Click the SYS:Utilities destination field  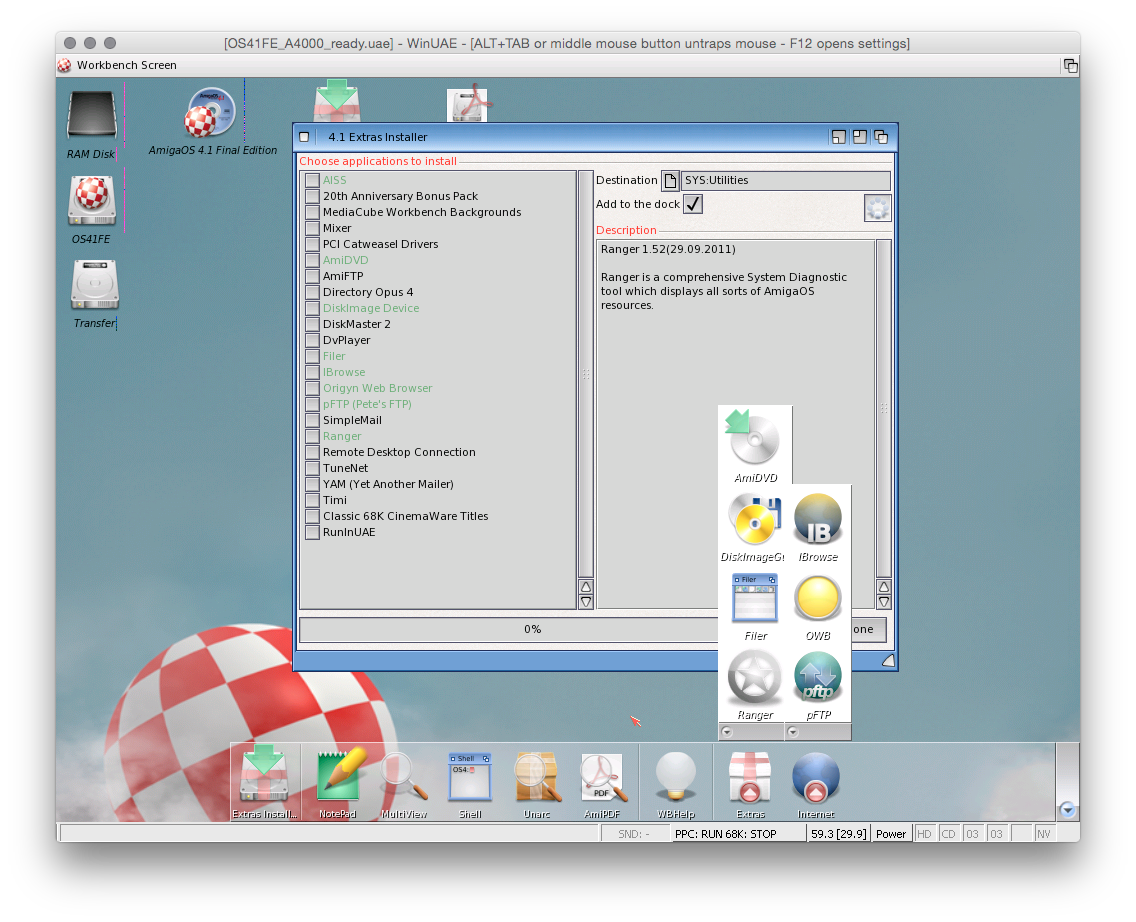point(785,180)
